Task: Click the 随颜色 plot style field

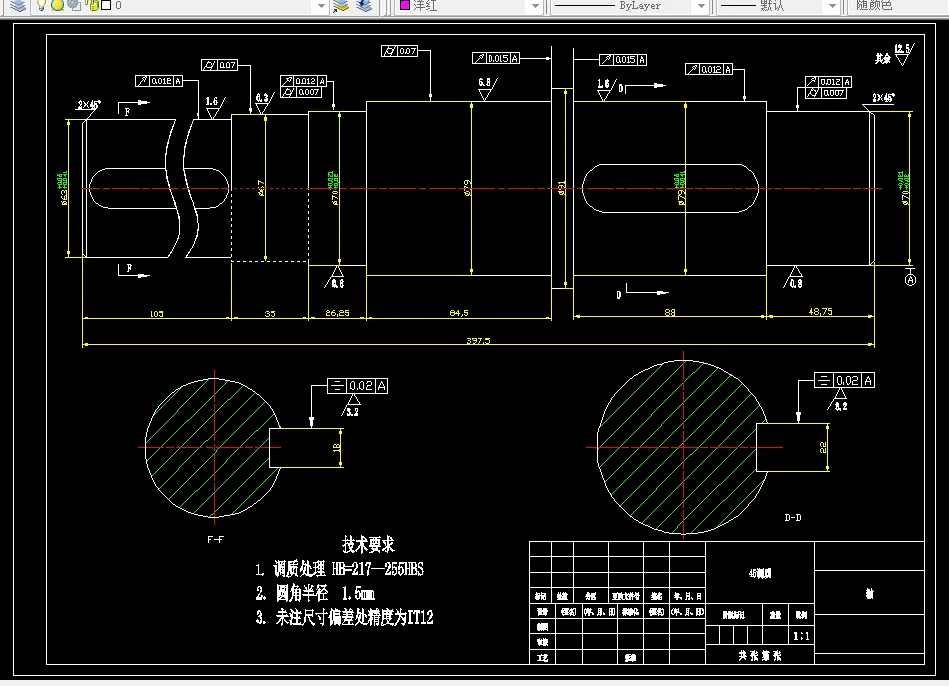Action: point(899,6)
